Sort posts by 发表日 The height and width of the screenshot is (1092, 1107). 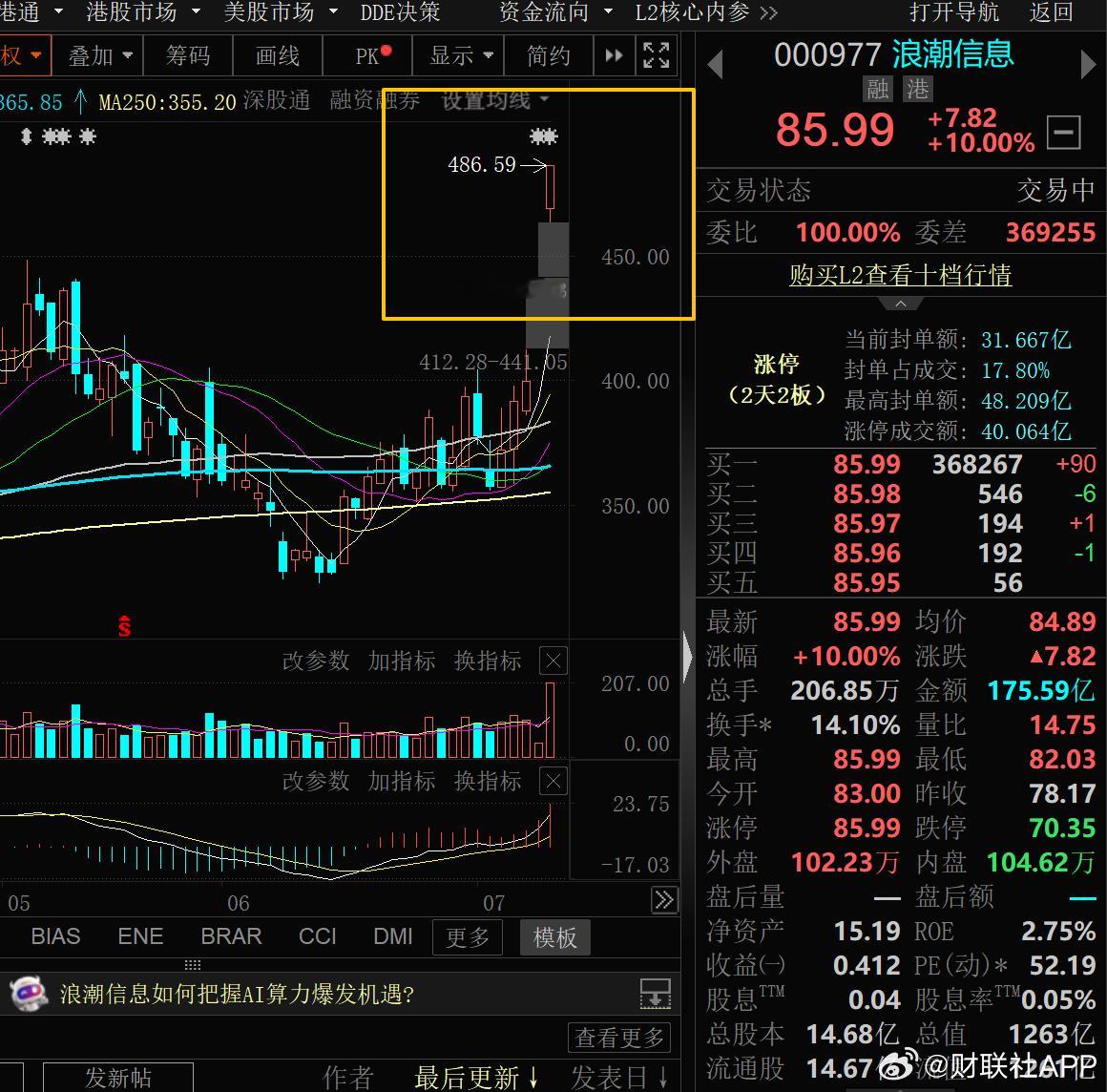click(x=619, y=1078)
